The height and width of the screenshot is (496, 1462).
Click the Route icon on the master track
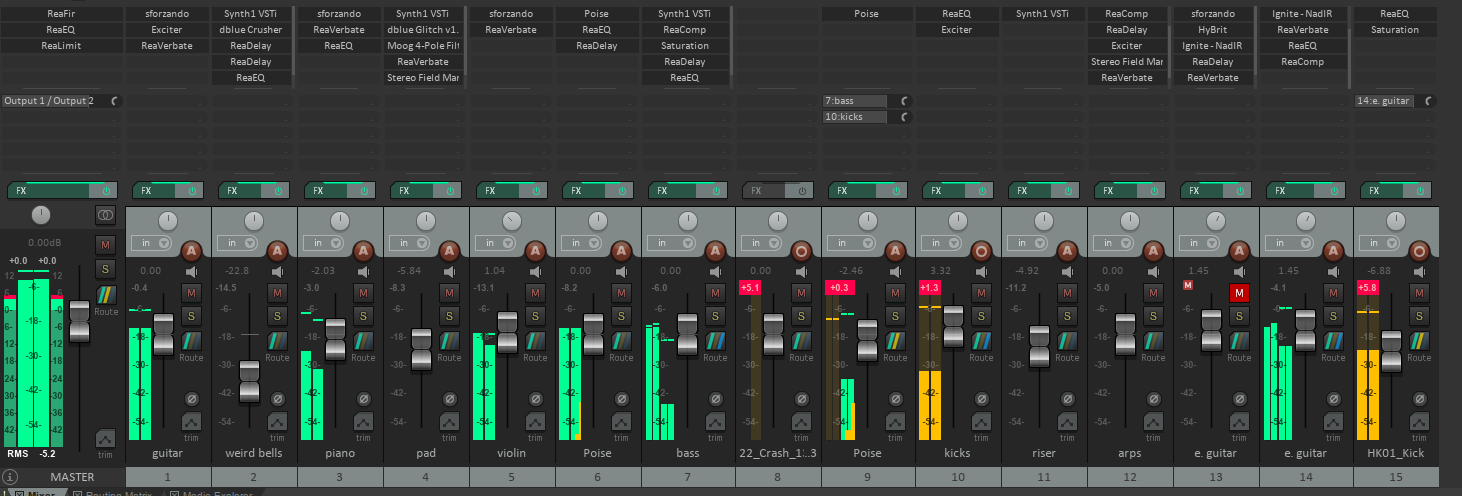106,294
